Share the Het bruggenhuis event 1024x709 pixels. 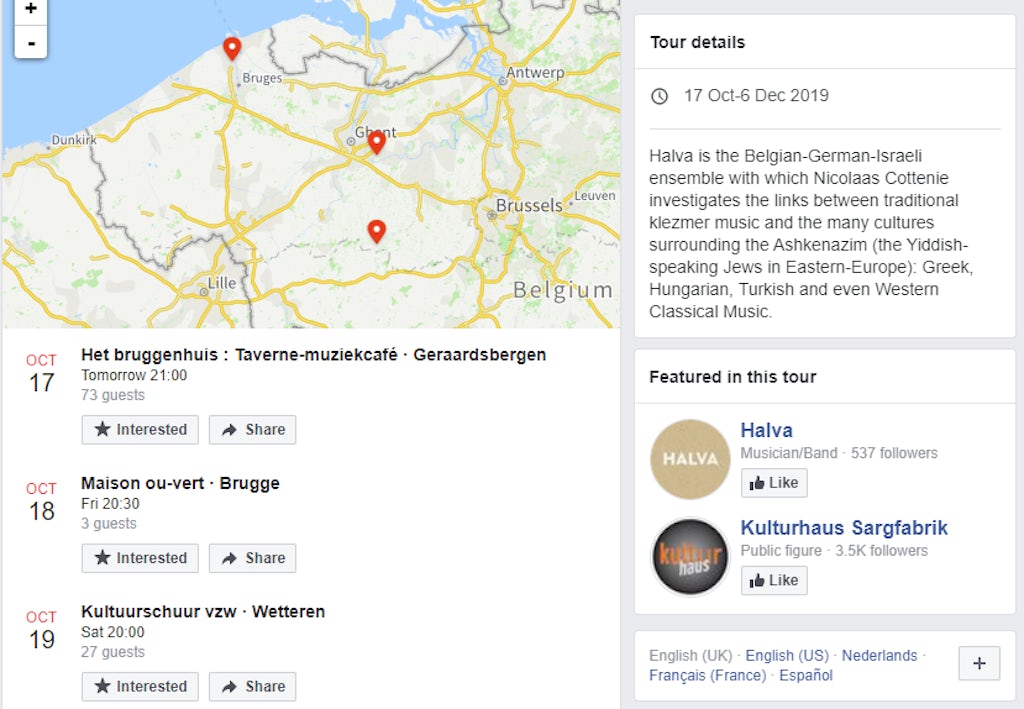252,430
